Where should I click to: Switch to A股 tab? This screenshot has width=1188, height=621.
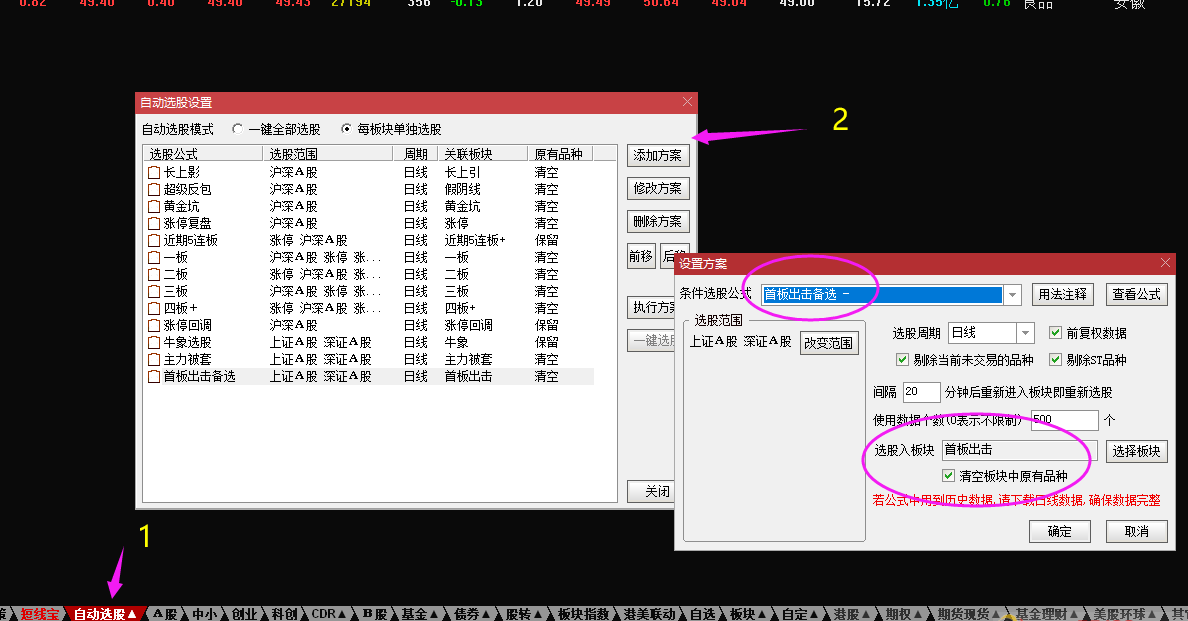click(x=165, y=614)
